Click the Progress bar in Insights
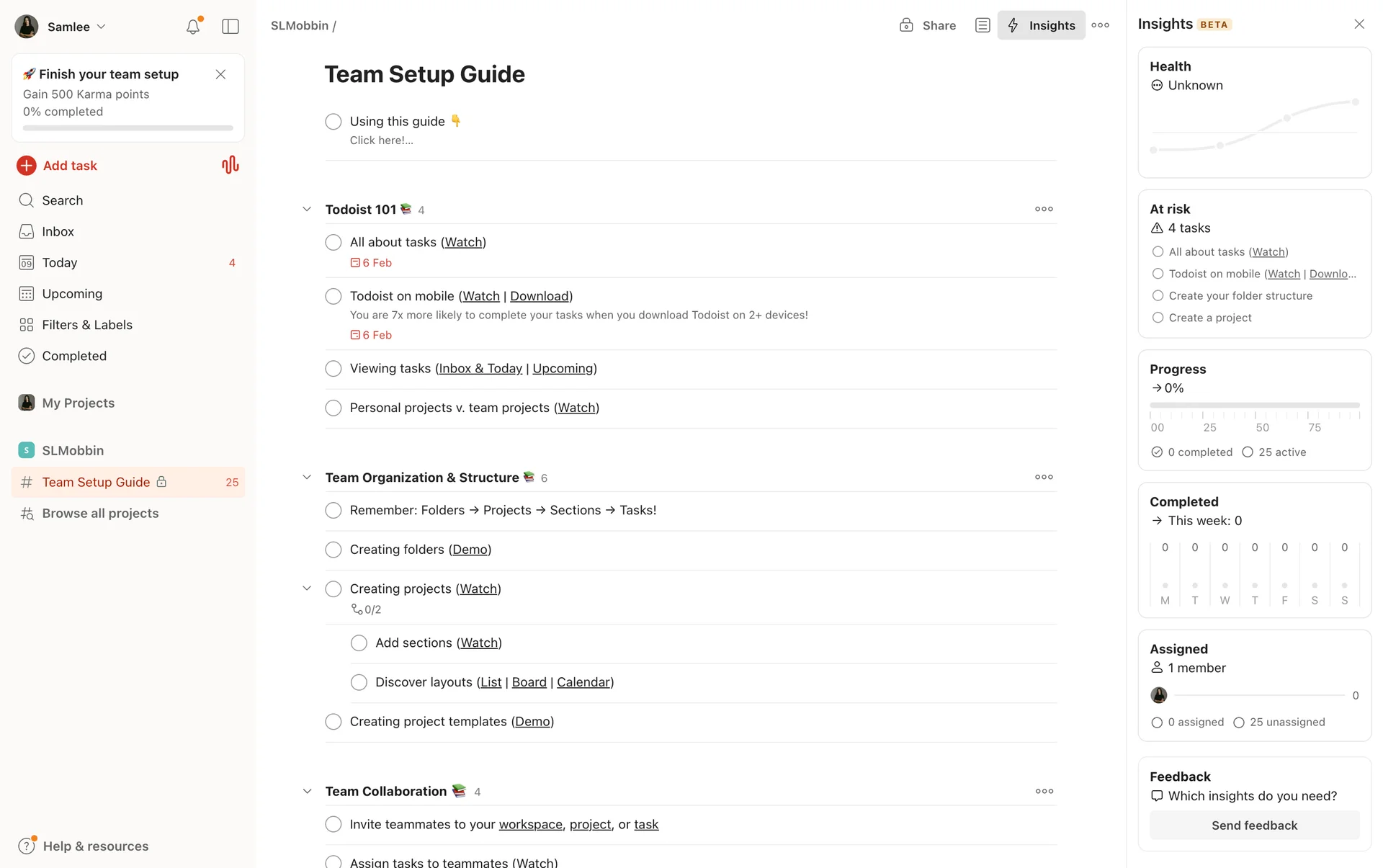1383x868 pixels. click(x=1254, y=406)
